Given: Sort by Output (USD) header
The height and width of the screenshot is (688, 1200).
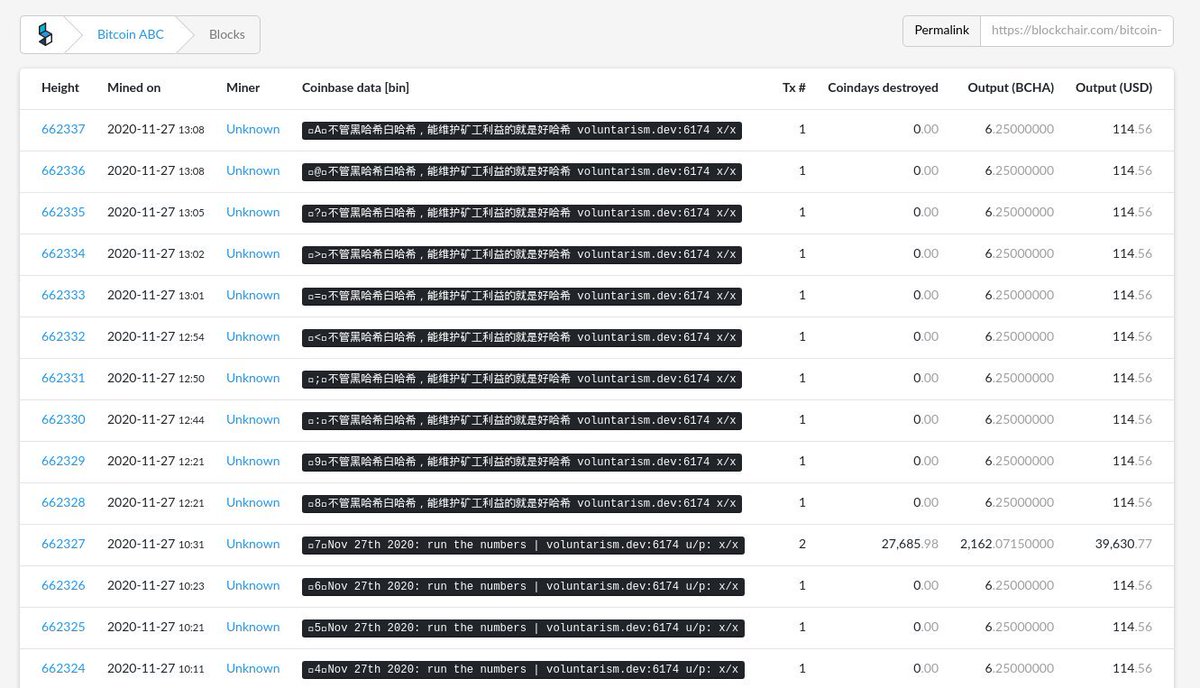Looking at the screenshot, I should click(x=1114, y=88).
